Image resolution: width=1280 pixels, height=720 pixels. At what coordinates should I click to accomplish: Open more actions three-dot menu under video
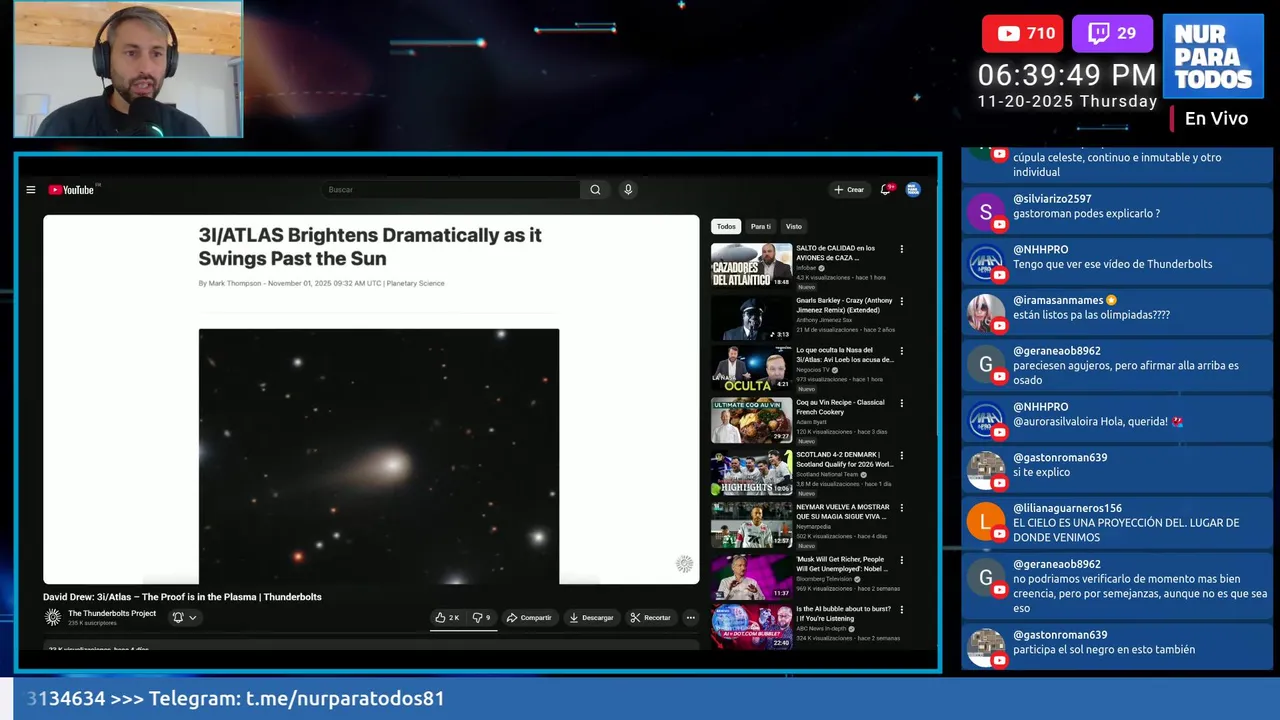point(690,618)
